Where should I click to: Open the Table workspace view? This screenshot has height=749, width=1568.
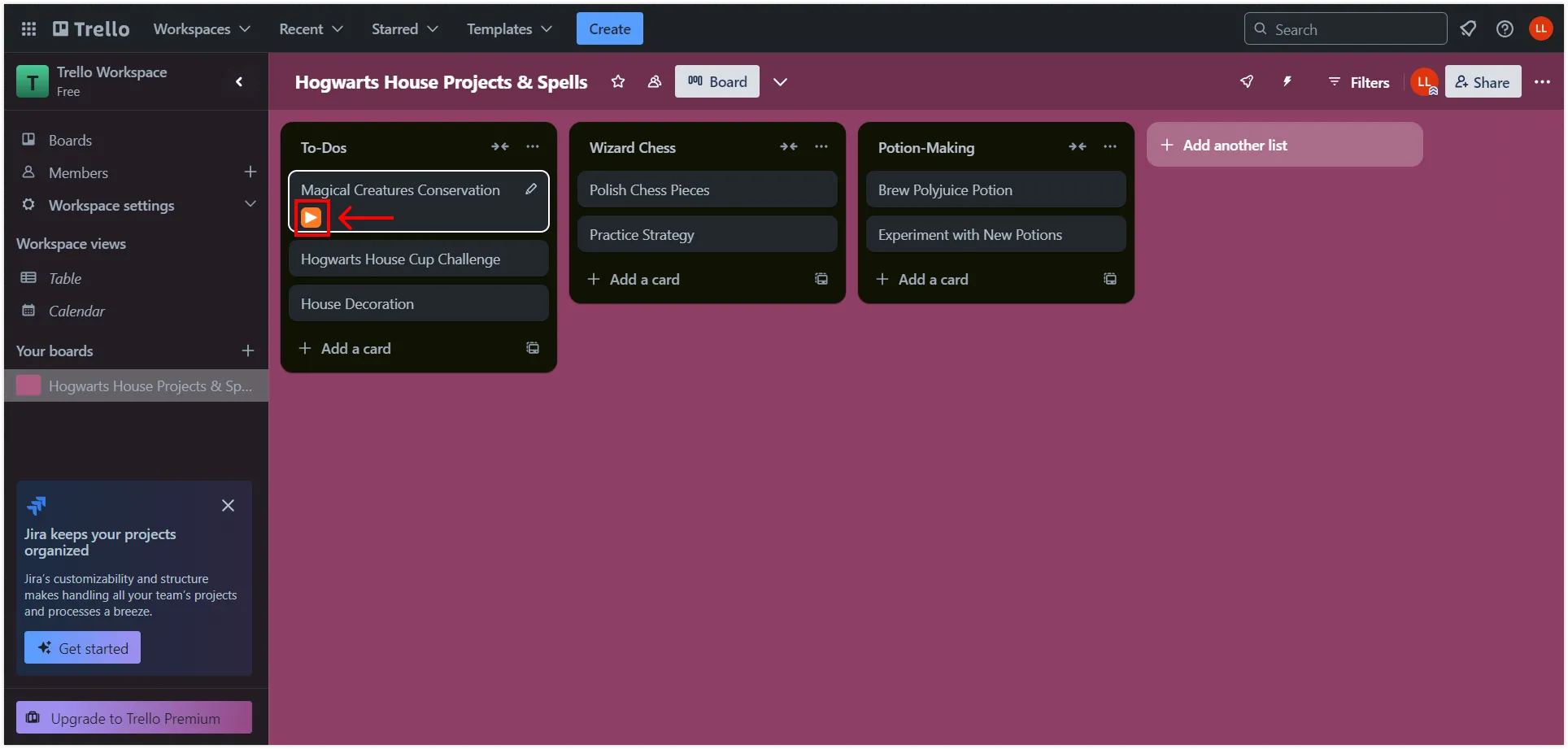point(65,278)
